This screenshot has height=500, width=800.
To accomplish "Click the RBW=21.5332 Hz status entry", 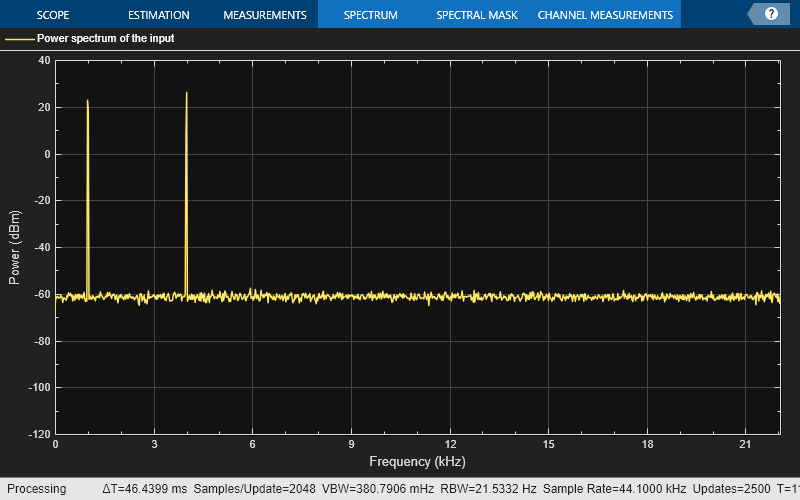I will tap(488, 489).
